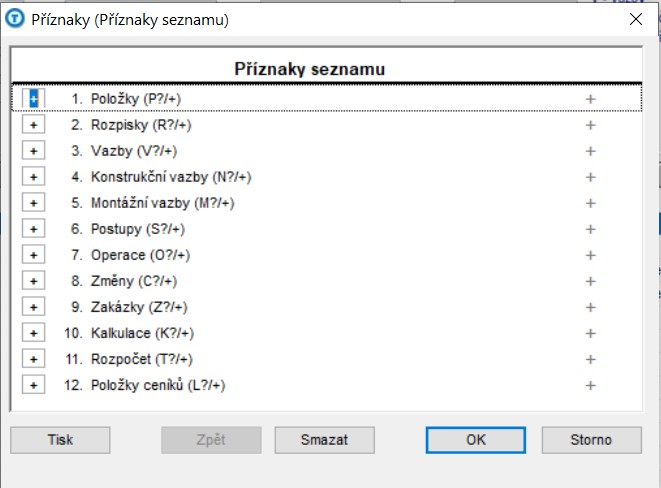661x488 pixels.
Task: Expand the Rozpisky (R?/+) tree node
Action: point(33,125)
